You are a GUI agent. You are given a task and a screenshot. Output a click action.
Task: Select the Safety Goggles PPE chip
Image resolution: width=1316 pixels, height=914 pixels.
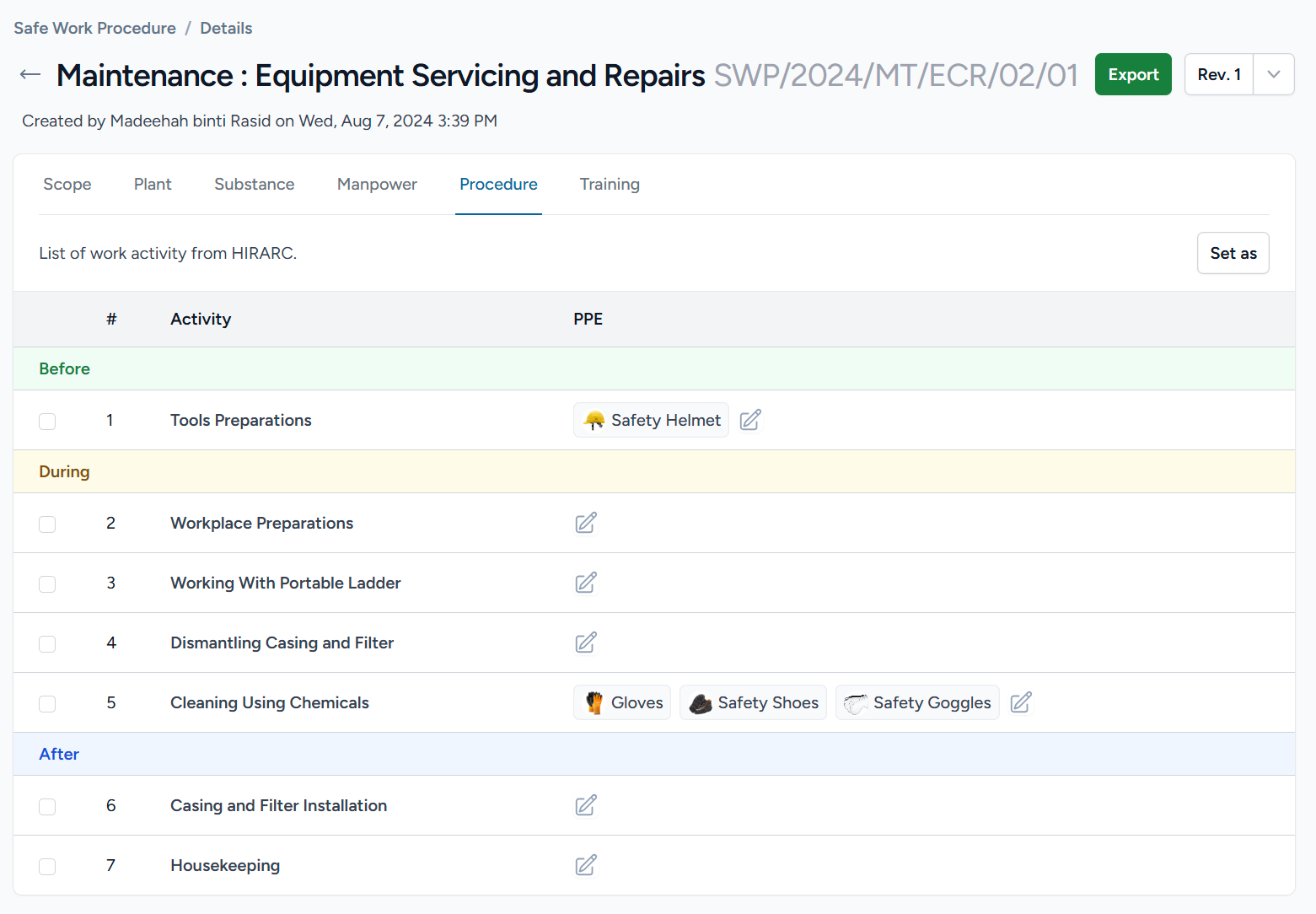(917, 702)
